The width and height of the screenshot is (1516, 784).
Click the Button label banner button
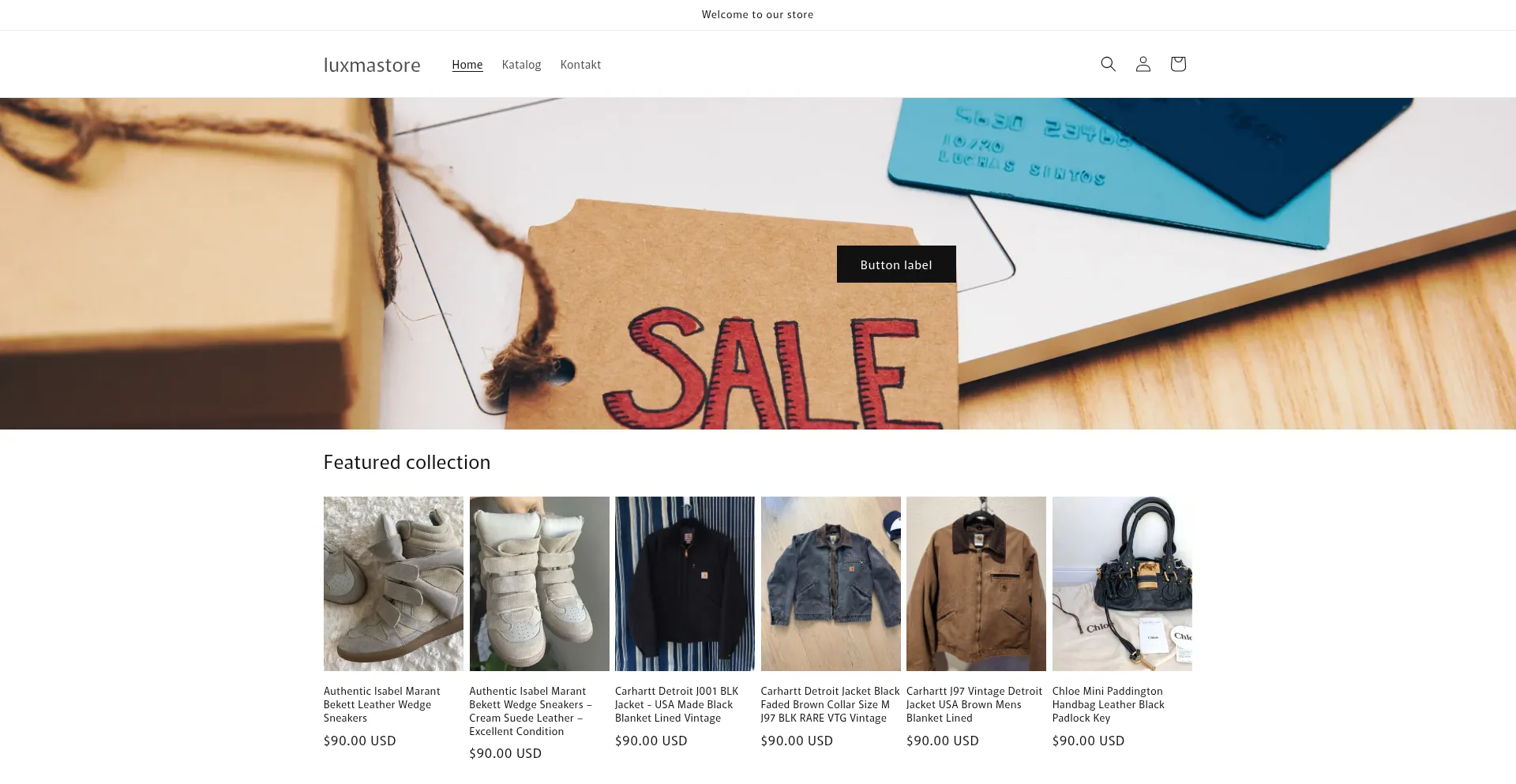pyautogui.click(x=896, y=264)
